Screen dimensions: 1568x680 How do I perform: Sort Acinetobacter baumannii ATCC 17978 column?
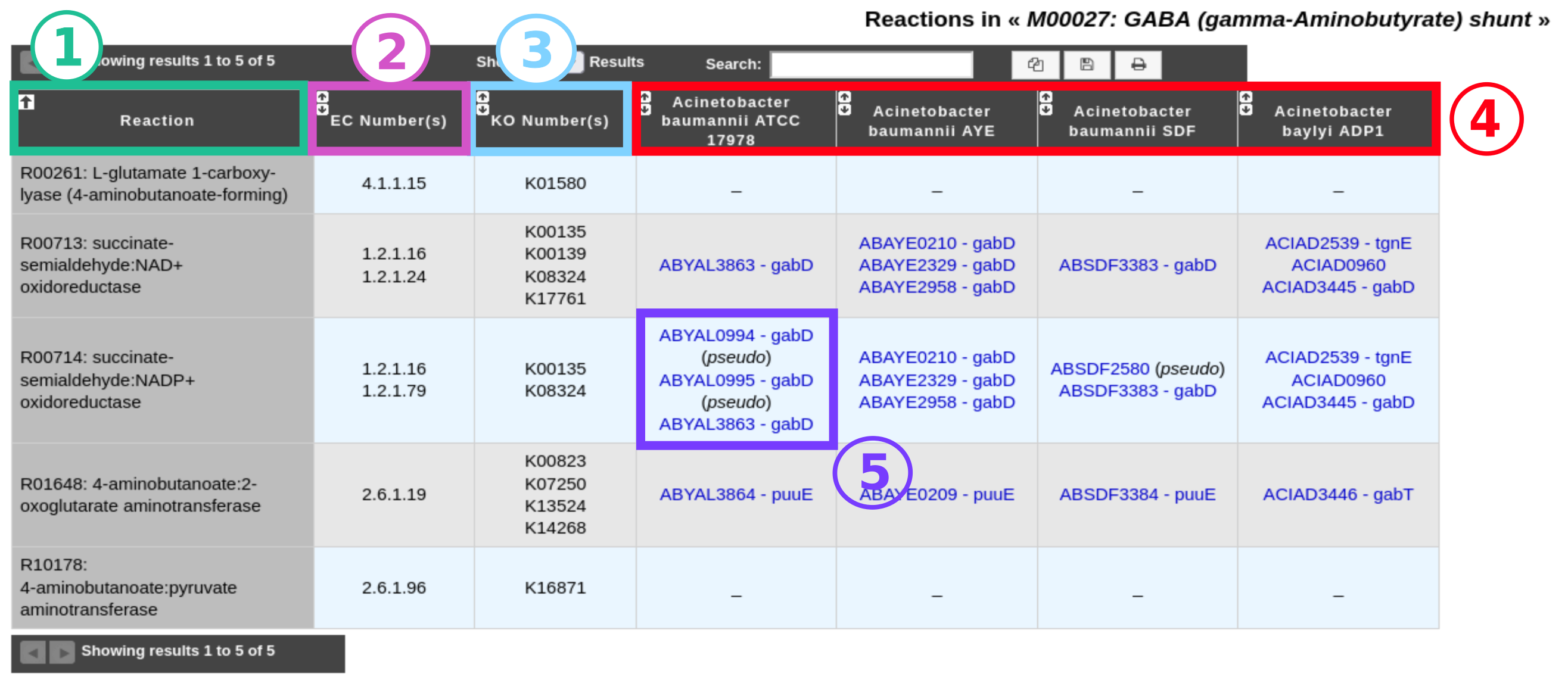coord(646,103)
